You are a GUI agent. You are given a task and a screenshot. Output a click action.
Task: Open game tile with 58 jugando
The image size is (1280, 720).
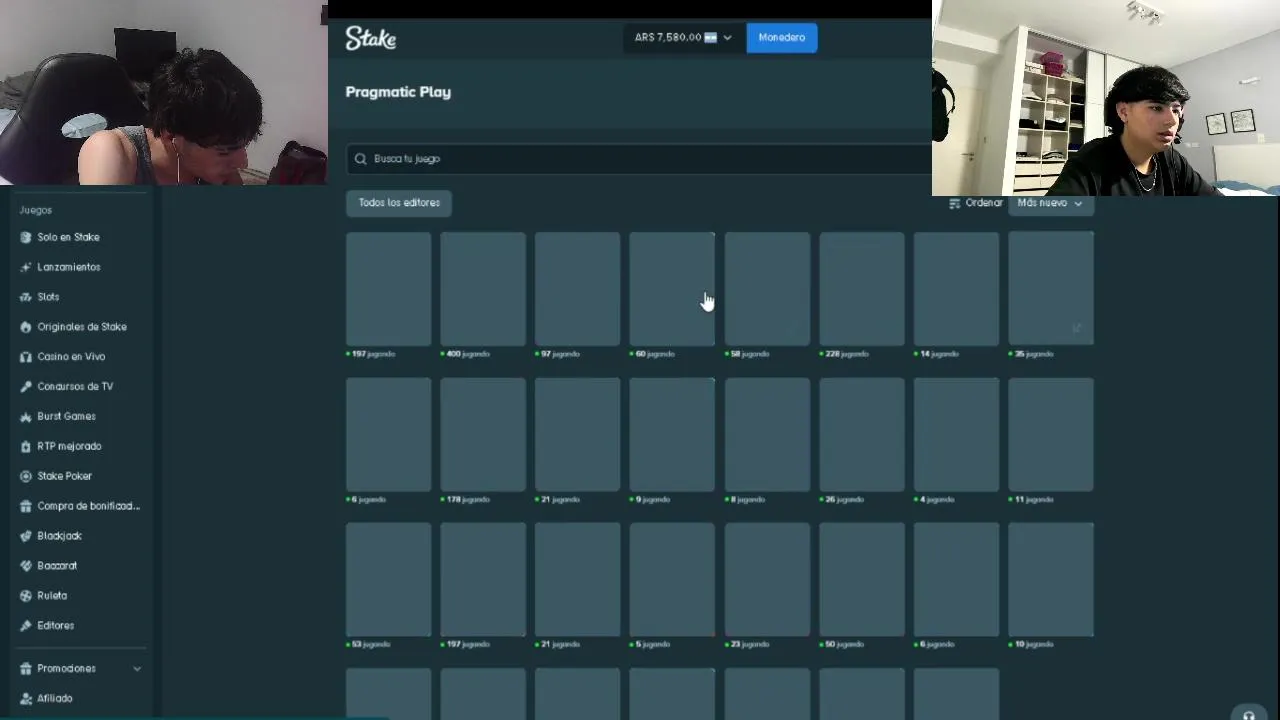tap(767, 289)
